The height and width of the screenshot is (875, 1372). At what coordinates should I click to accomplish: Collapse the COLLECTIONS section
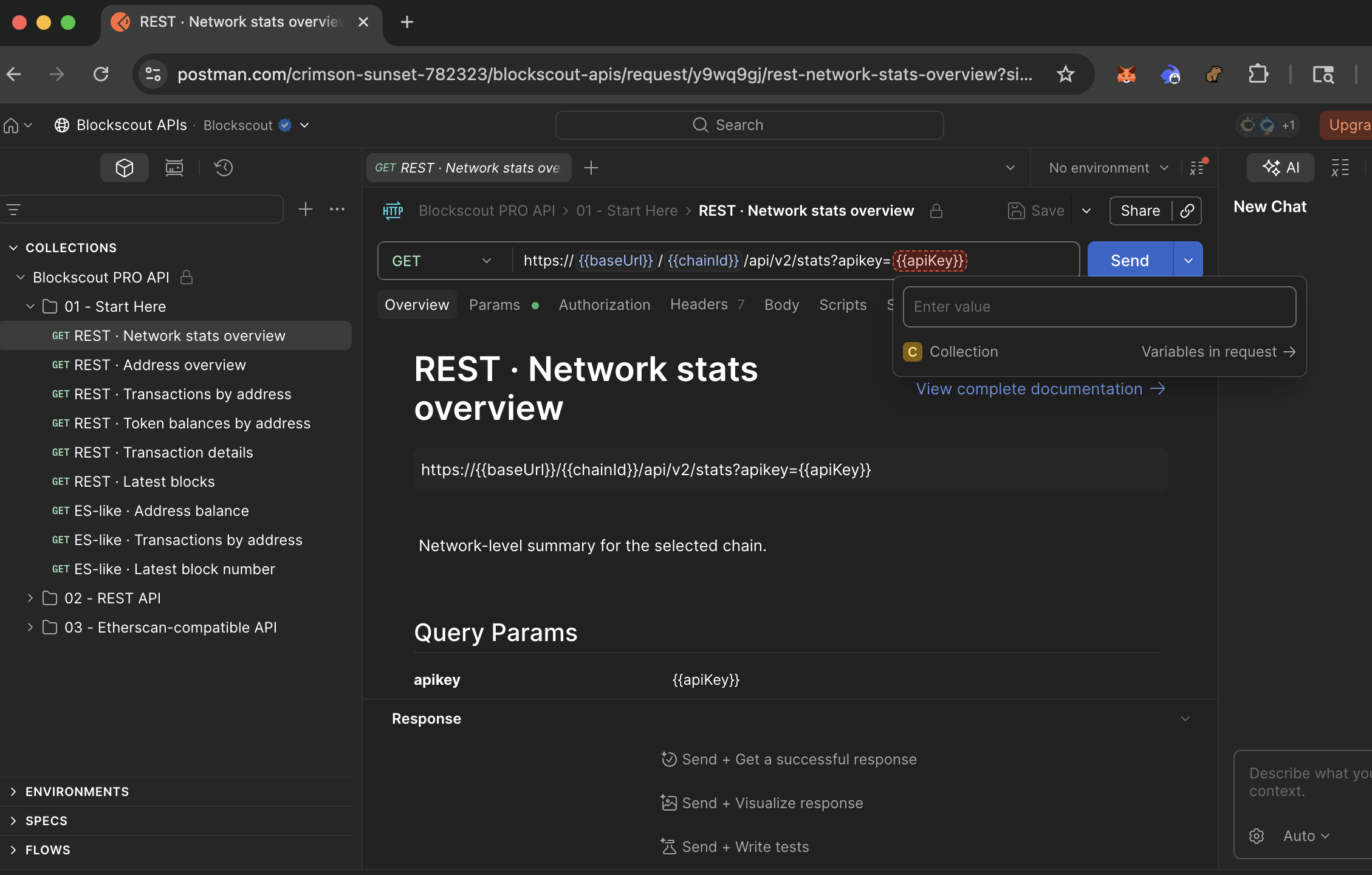click(x=13, y=248)
